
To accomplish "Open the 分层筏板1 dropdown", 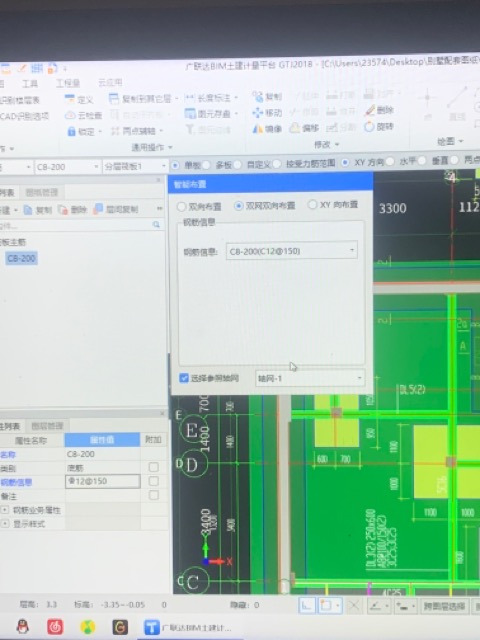I will click(x=135, y=166).
